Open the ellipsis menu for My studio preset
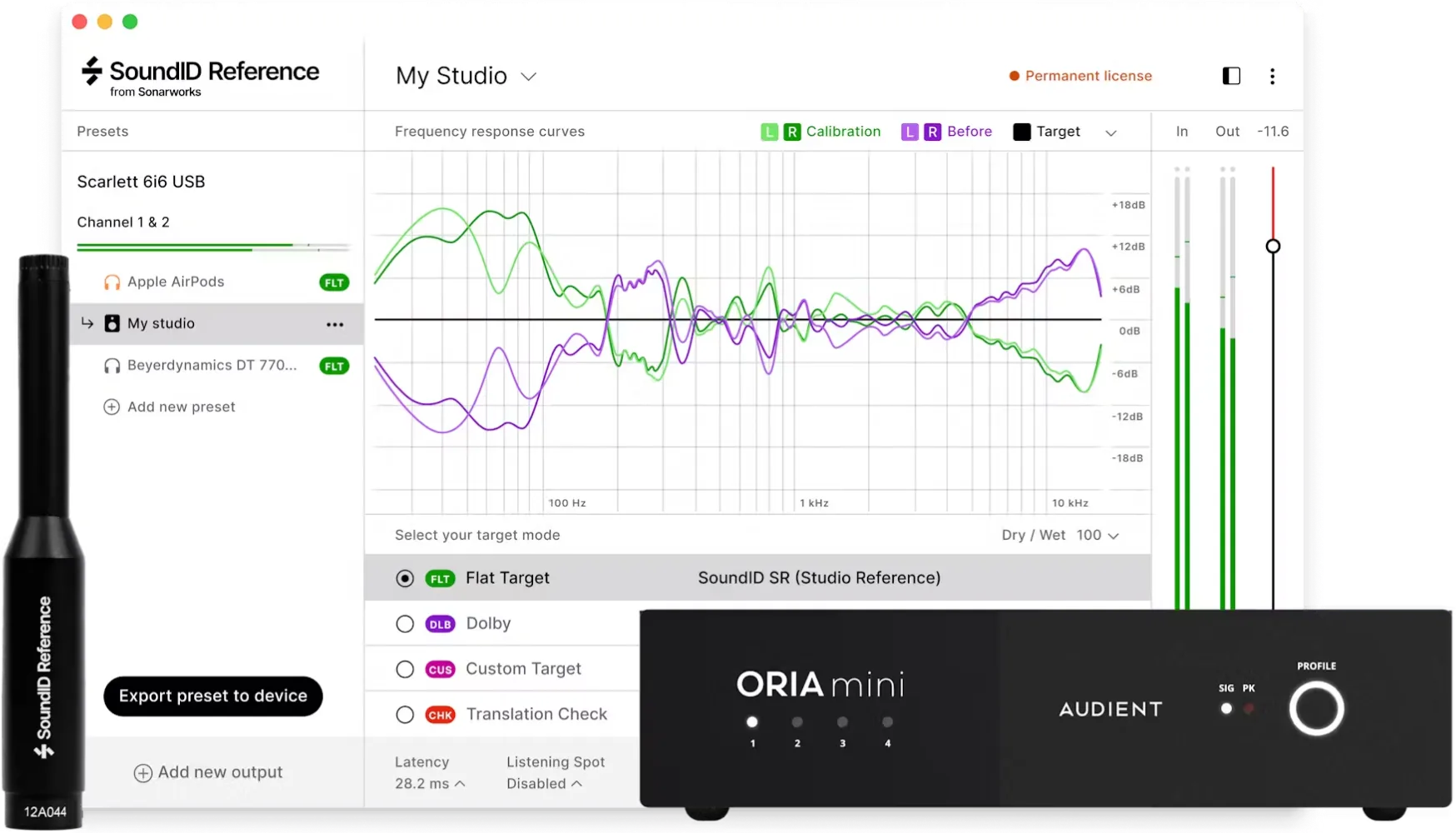Screen dimensions: 1456x833 click(334, 325)
